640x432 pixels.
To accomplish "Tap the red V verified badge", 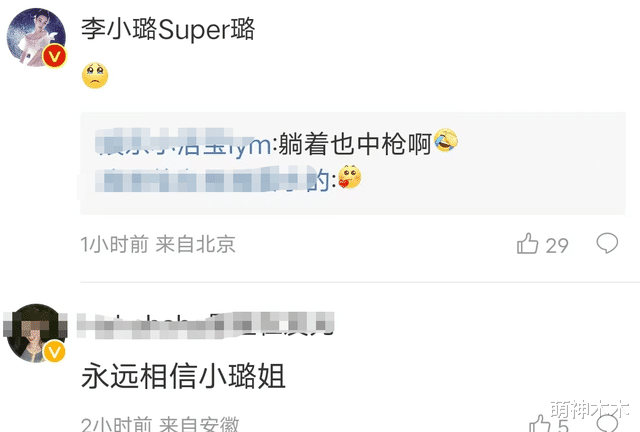I will [x=55, y=56].
